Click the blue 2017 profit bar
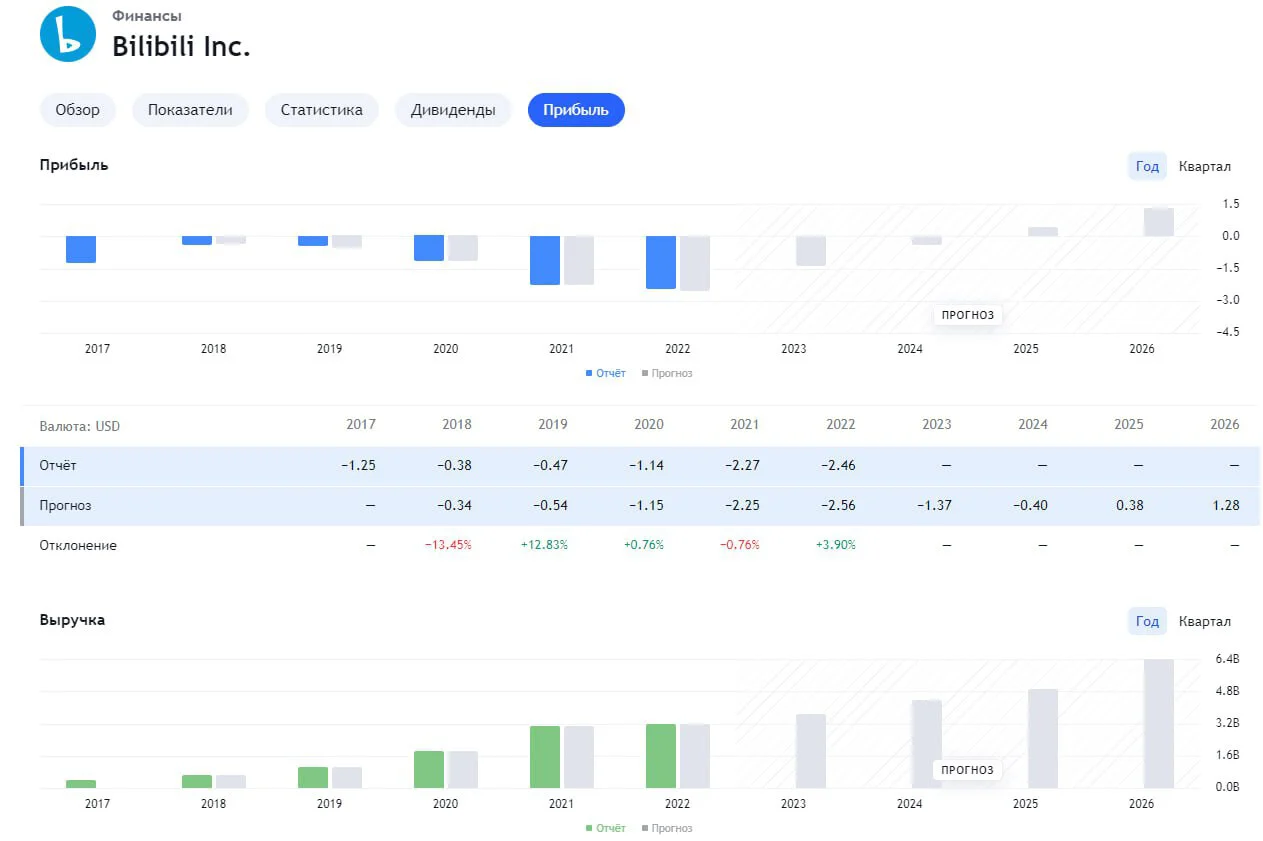This screenshot has height=841, width=1263. pyautogui.click(x=81, y=249)
